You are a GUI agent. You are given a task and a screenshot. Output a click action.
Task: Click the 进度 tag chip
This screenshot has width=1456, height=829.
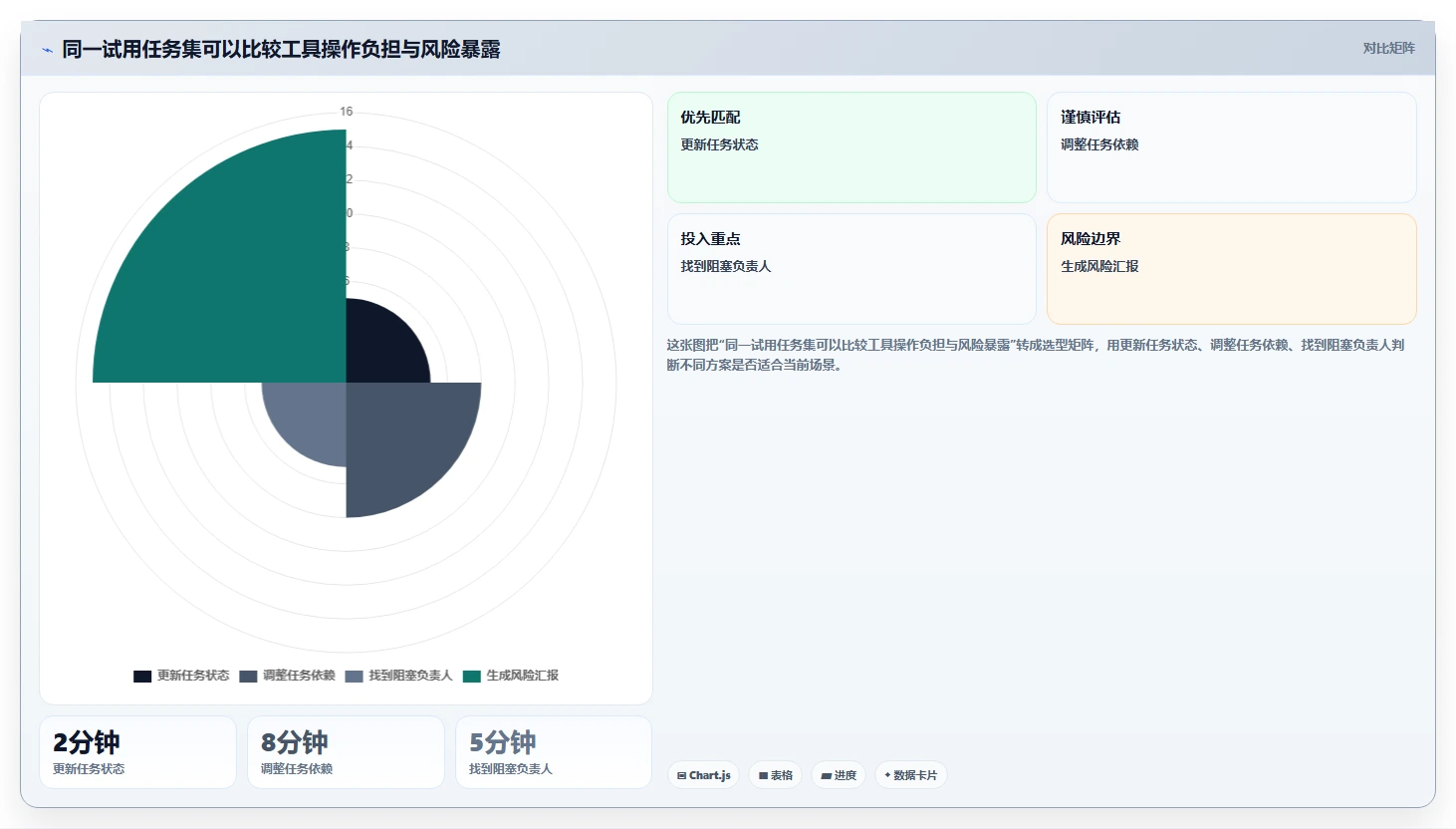pos(839,775)
